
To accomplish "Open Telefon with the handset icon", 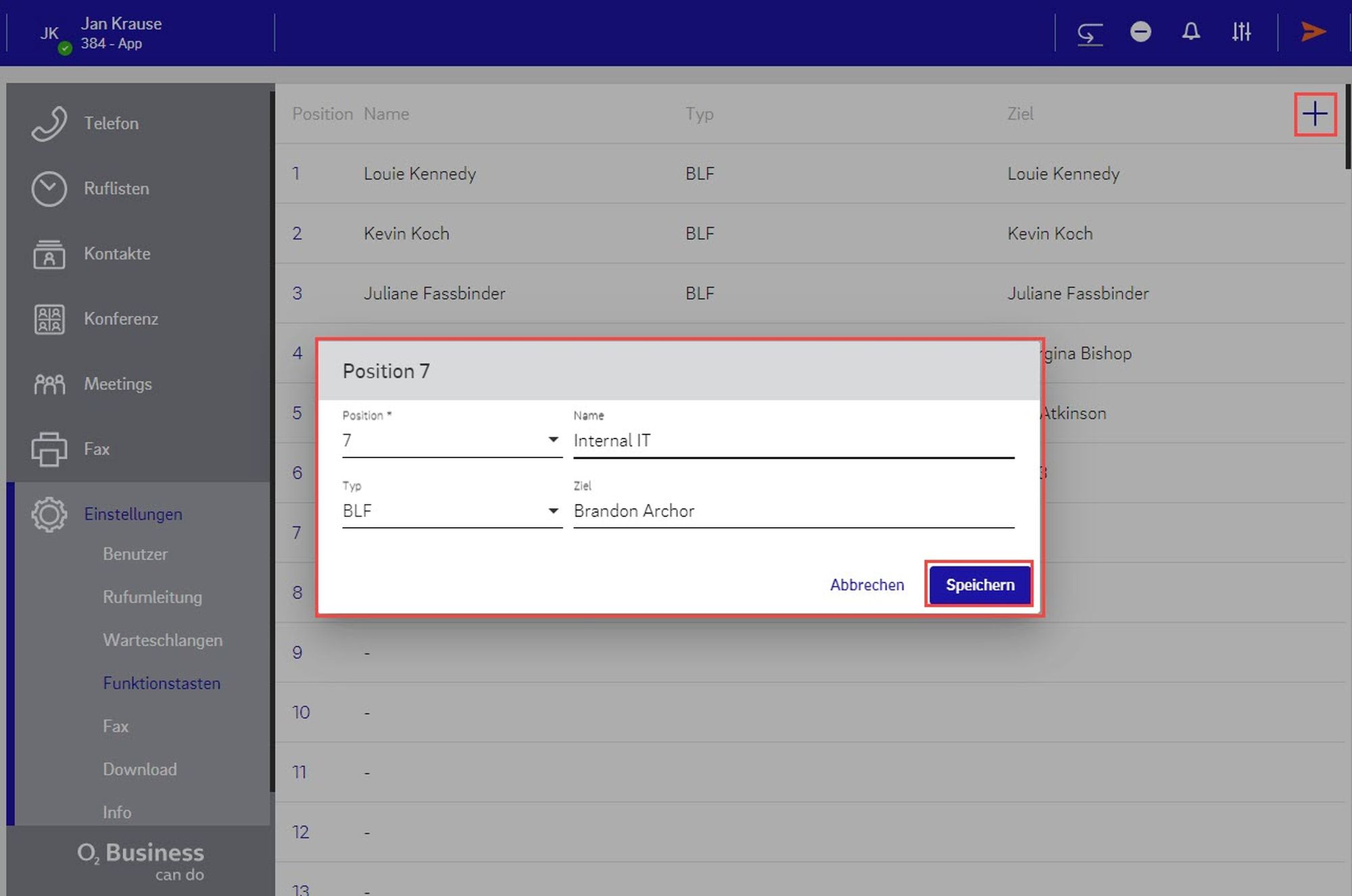I will pyautogui.click(x=49, y=124).
